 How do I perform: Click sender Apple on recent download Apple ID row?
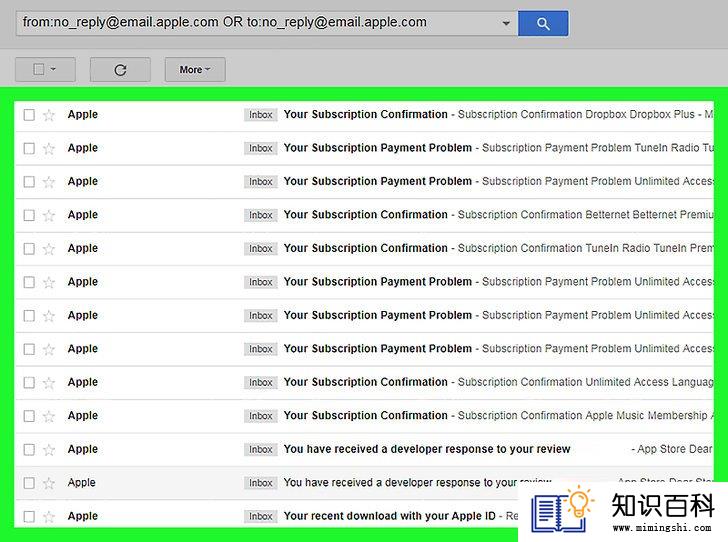(x=83, y=516)
